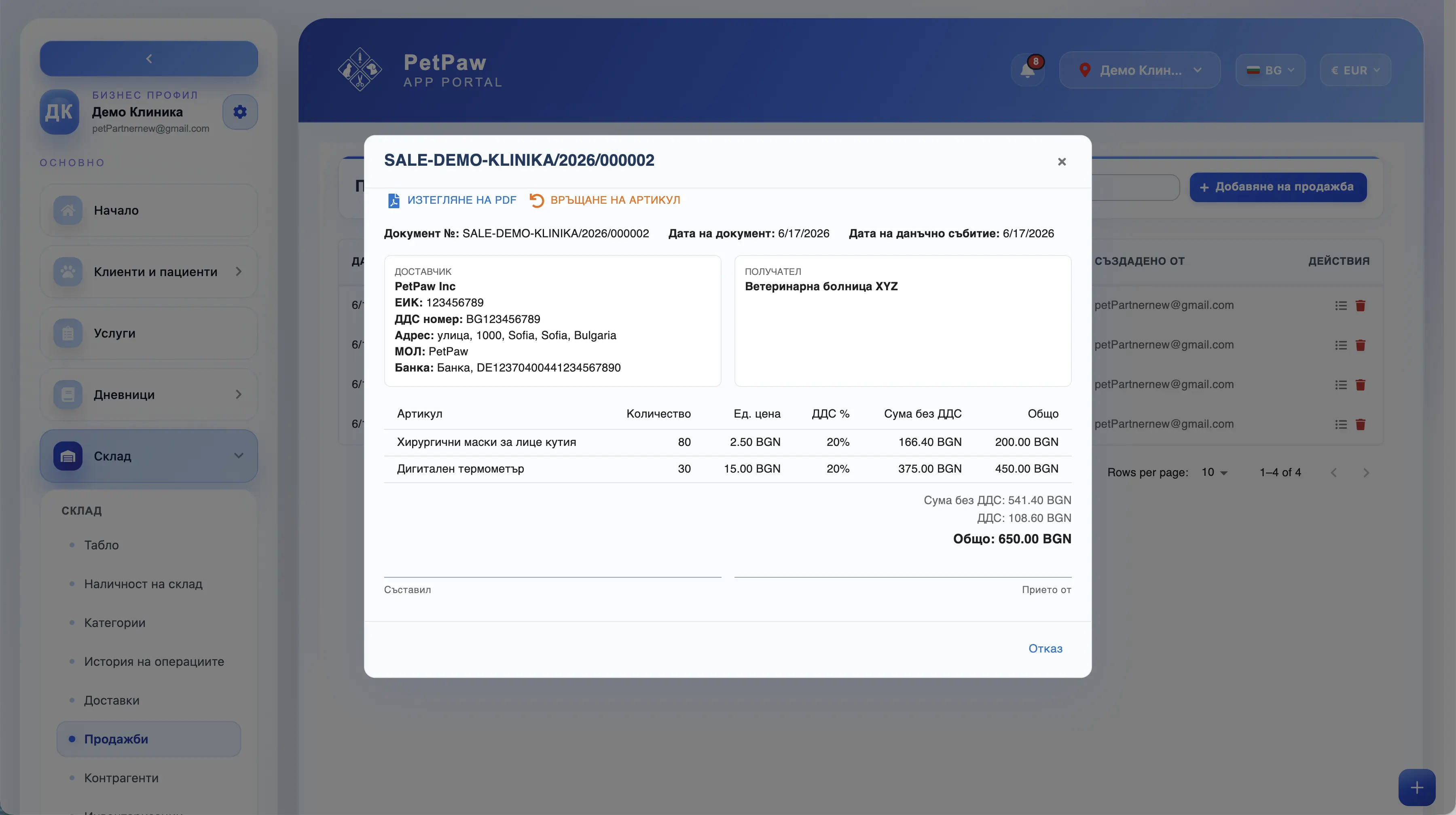1456x815 pixels.
Task: Open the rows per page dropdown
Action: click(x=1215, y=472)
